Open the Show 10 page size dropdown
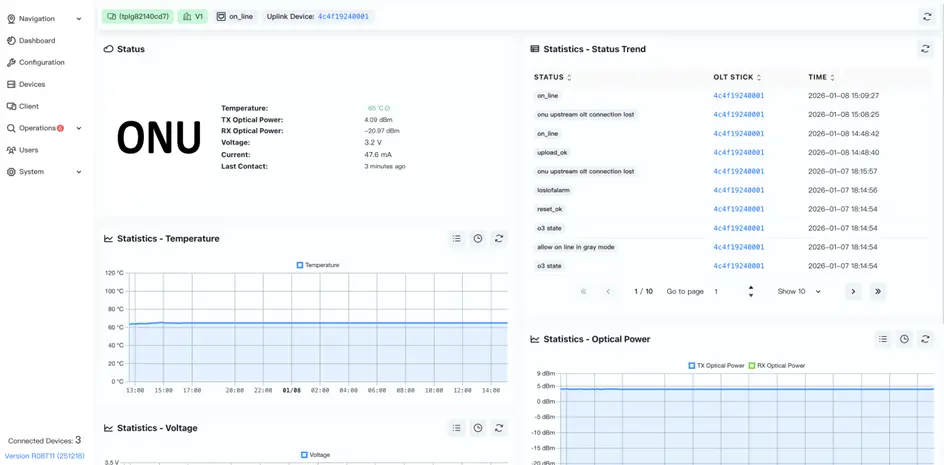The image size is (944, 465). pos(799,292)
